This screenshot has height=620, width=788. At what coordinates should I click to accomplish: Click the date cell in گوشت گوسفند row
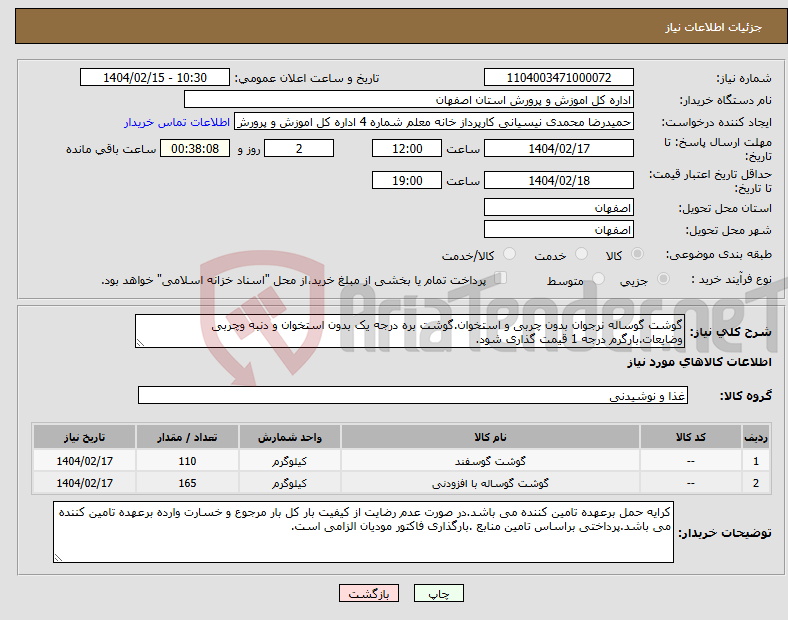click(84, 461)
